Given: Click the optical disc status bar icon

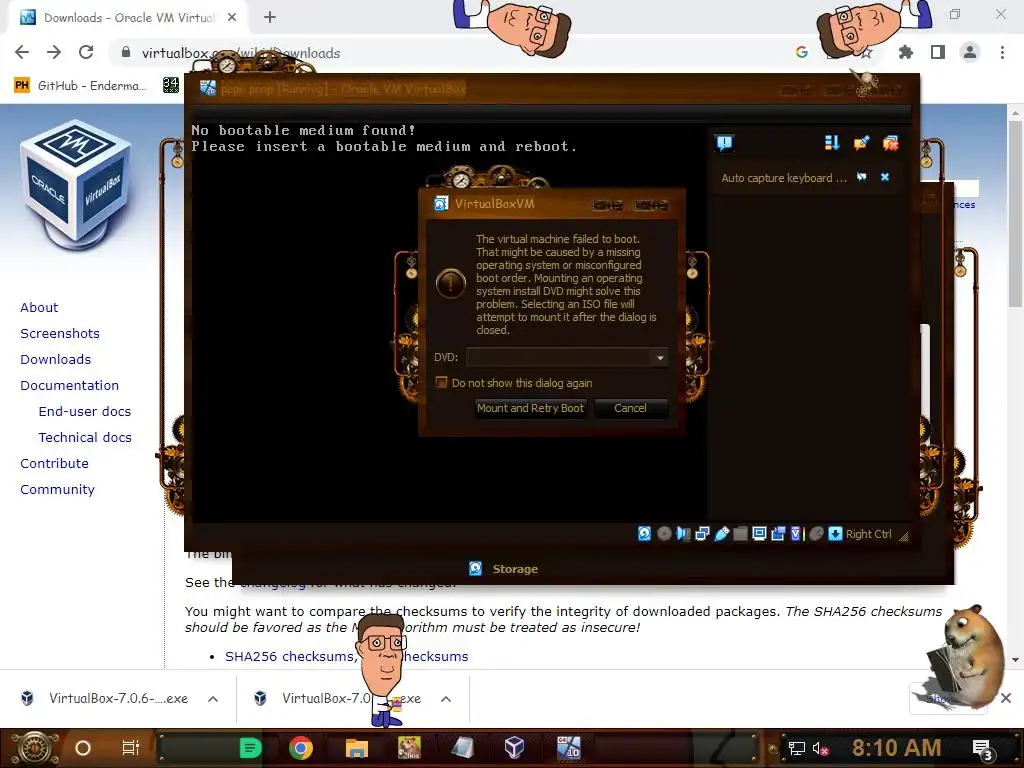Looking at the screenshot, I should pos(664,534).
